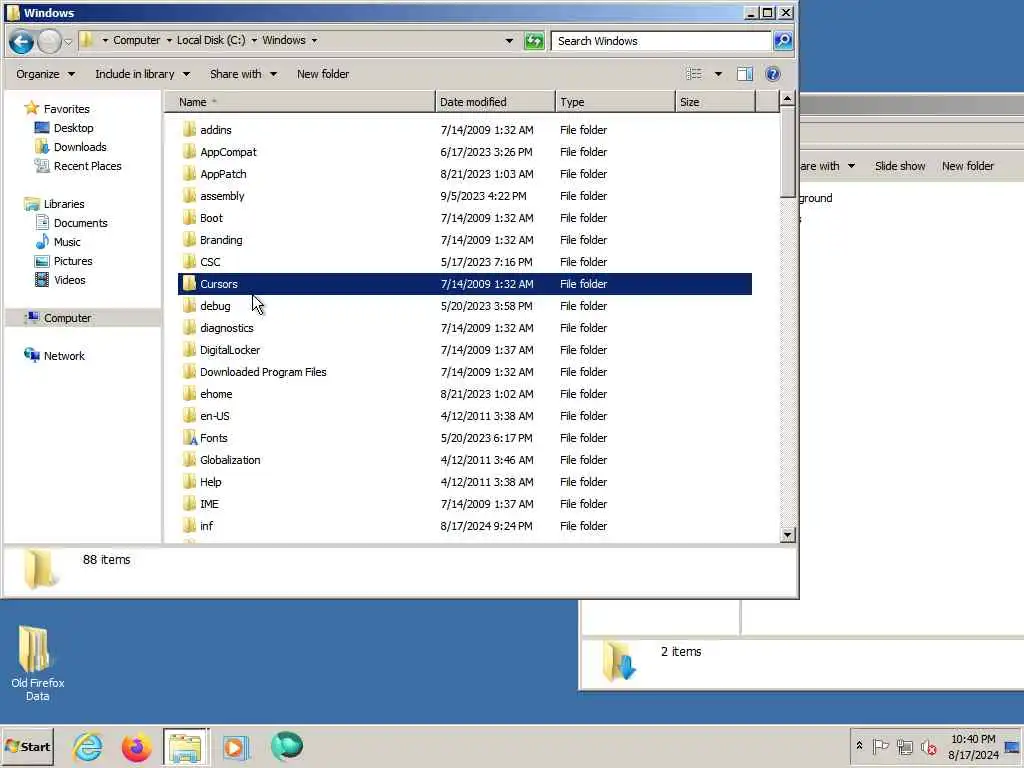1024x768 pixels.
Task: Open the Music library
Action: [67, 242]
